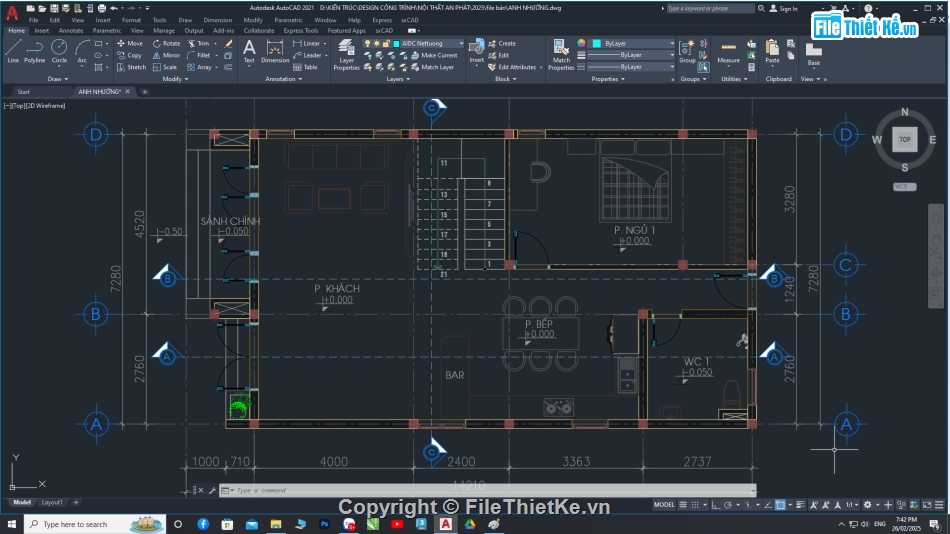
Task: Click the Table tool
Action: [x=305, y=67]
